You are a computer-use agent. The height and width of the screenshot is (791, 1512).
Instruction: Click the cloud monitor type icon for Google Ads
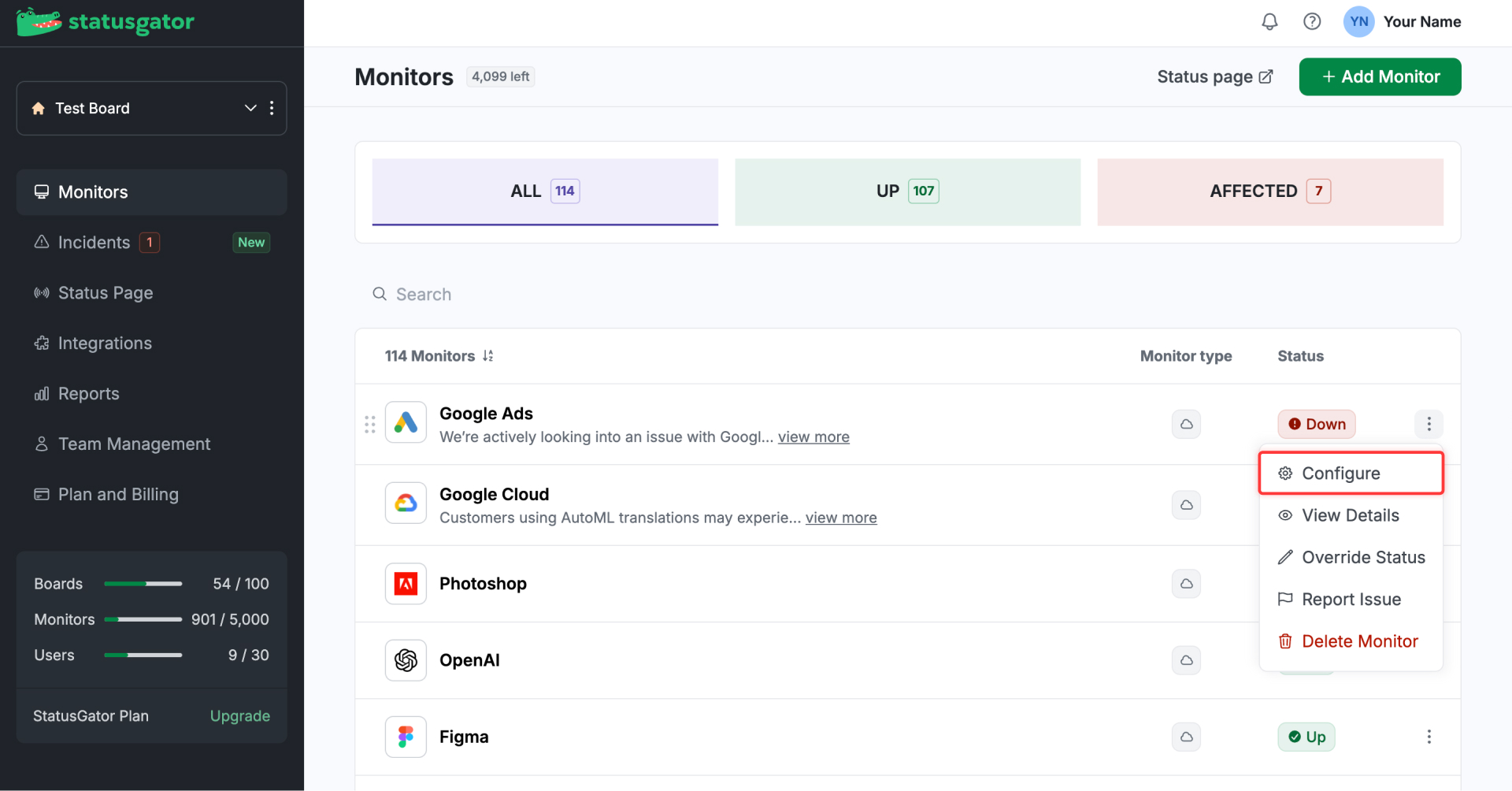pyautogui.click(x=1186, y=424)
